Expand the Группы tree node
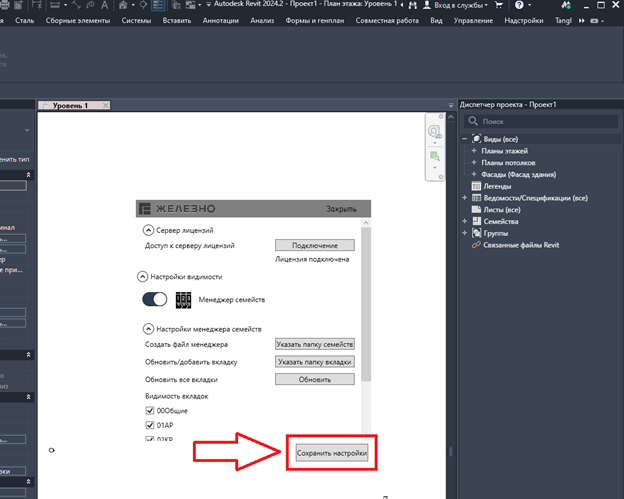Viewport: 624px width, 499px height. pyautogui.click(x=464, y=233)
